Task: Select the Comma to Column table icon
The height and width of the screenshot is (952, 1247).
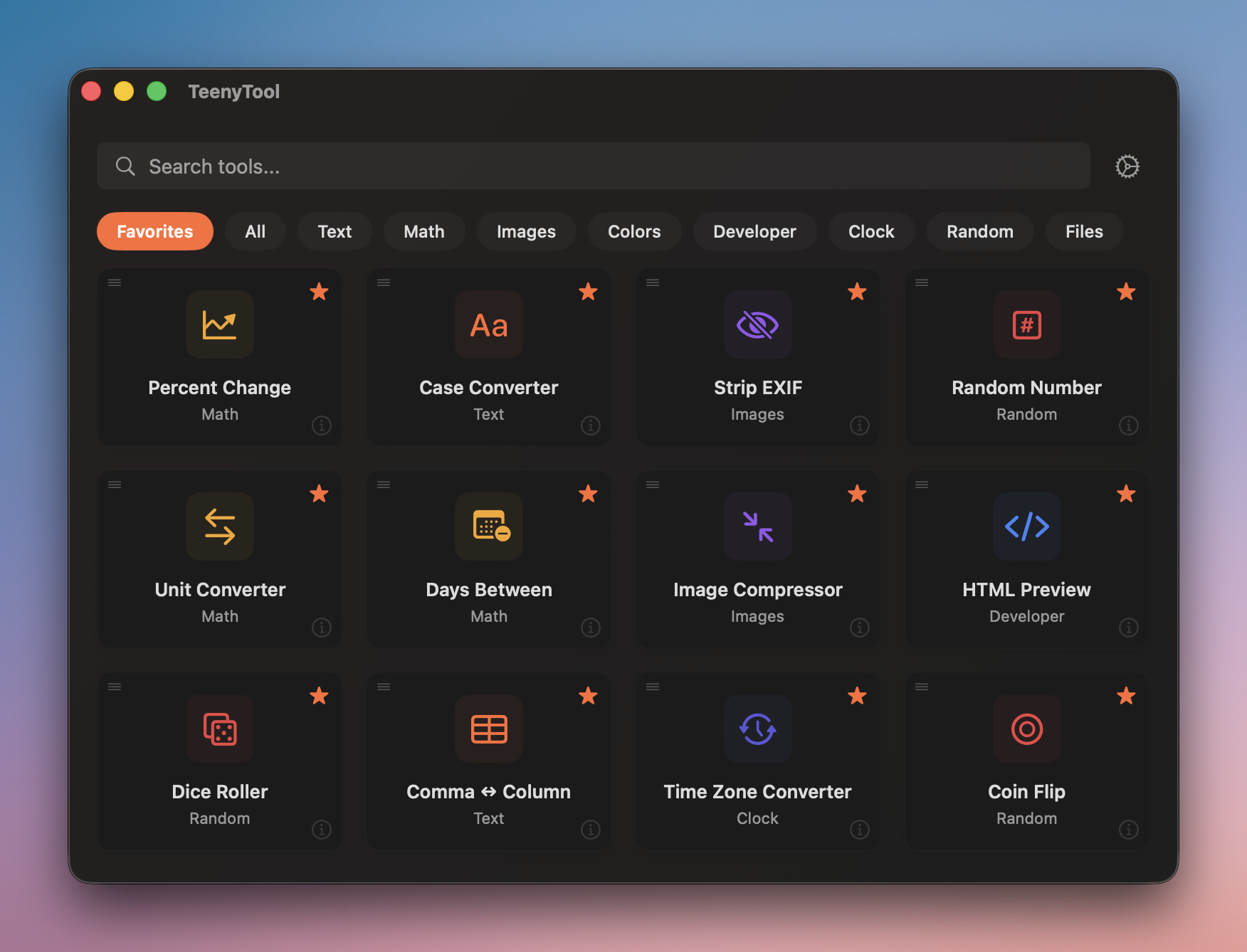Action: pos(488,729)
